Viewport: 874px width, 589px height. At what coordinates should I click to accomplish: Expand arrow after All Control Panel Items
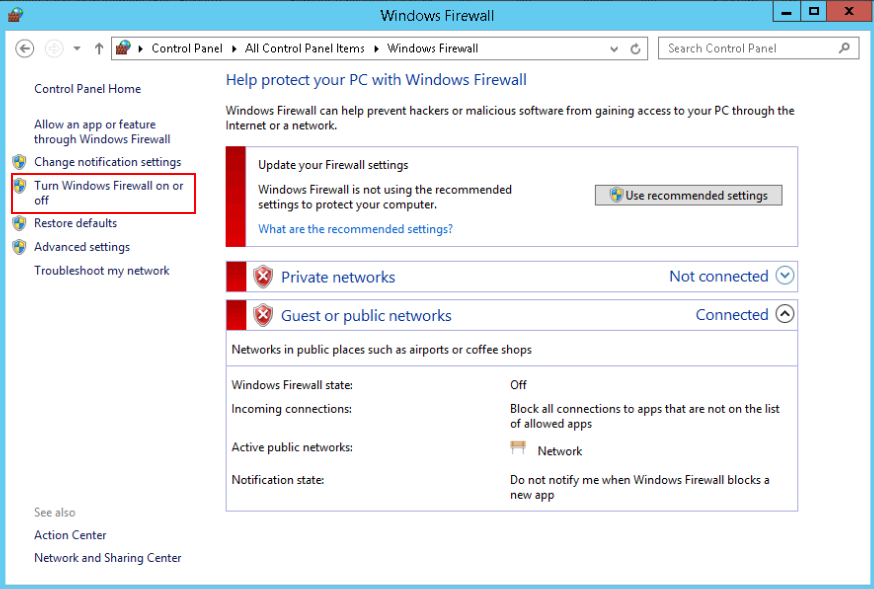tap(376, 49)
